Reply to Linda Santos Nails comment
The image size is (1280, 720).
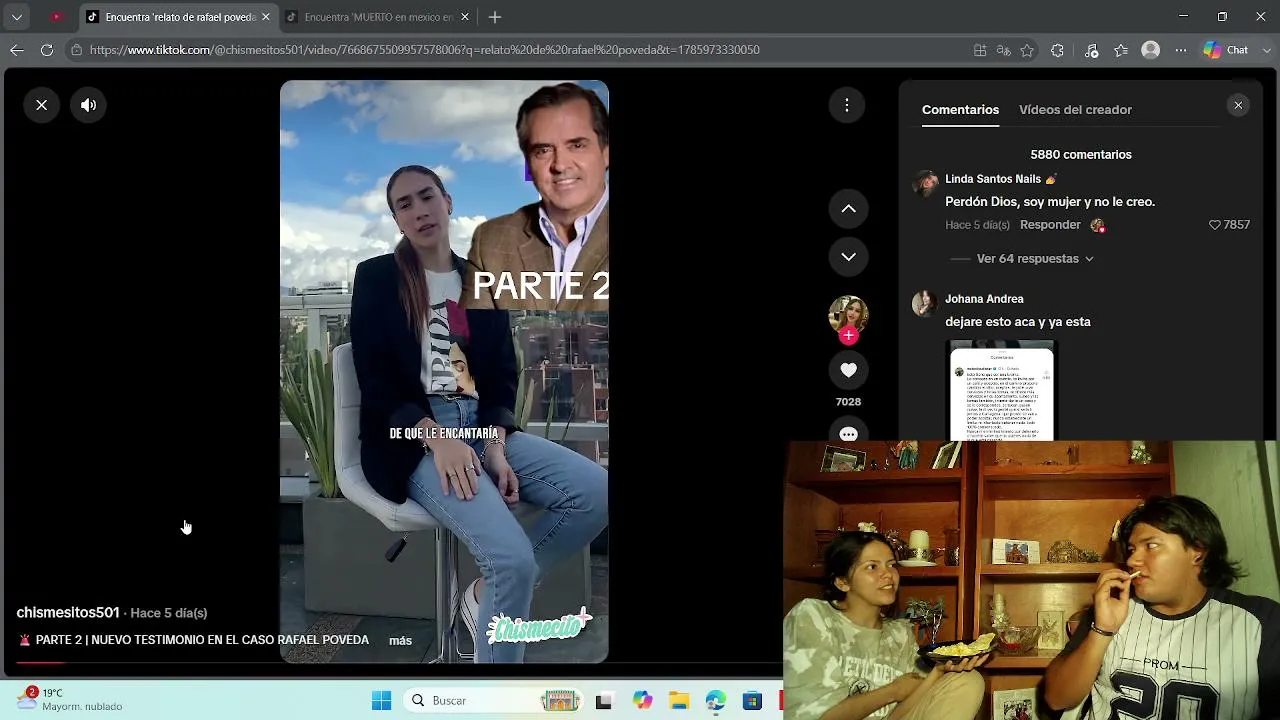pyautogui.click(x=1050, y=225)
